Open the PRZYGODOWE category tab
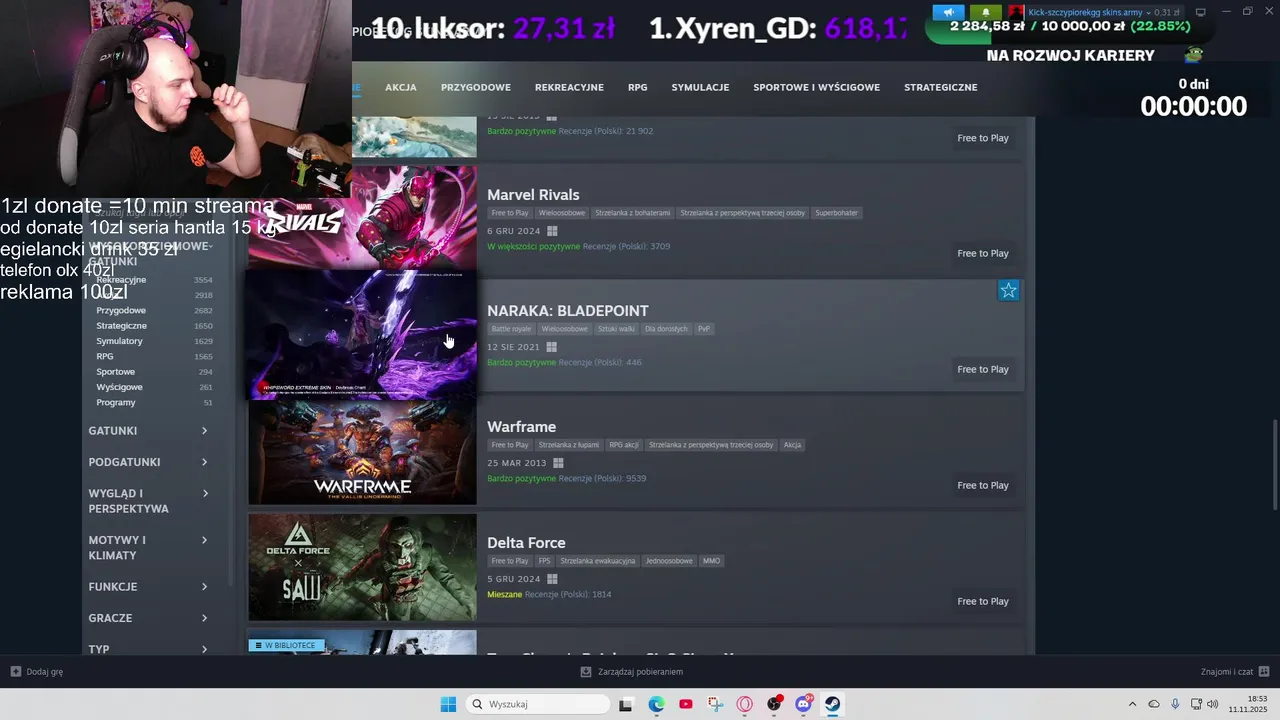Screen dimensions: 1280x720 click(x=476, y=87)
